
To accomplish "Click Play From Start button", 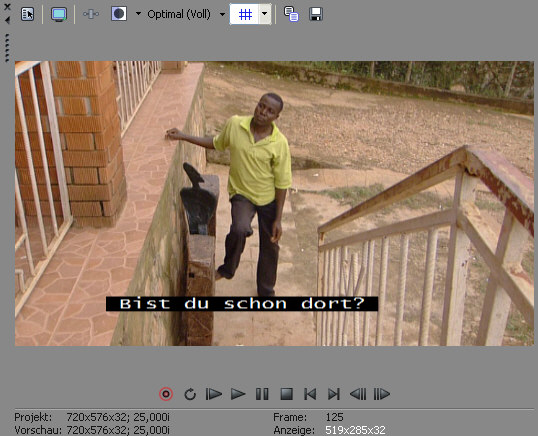I will (213, 394).
